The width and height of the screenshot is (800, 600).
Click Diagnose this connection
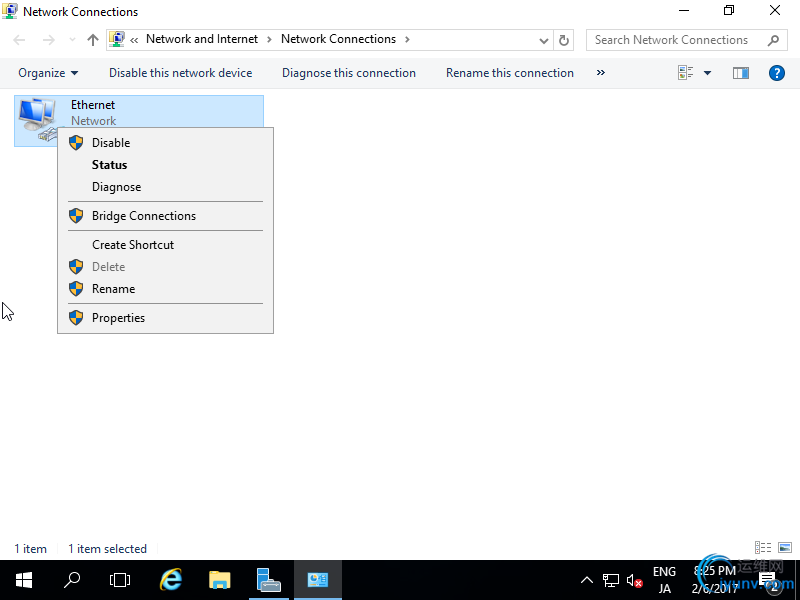[349, 73]
